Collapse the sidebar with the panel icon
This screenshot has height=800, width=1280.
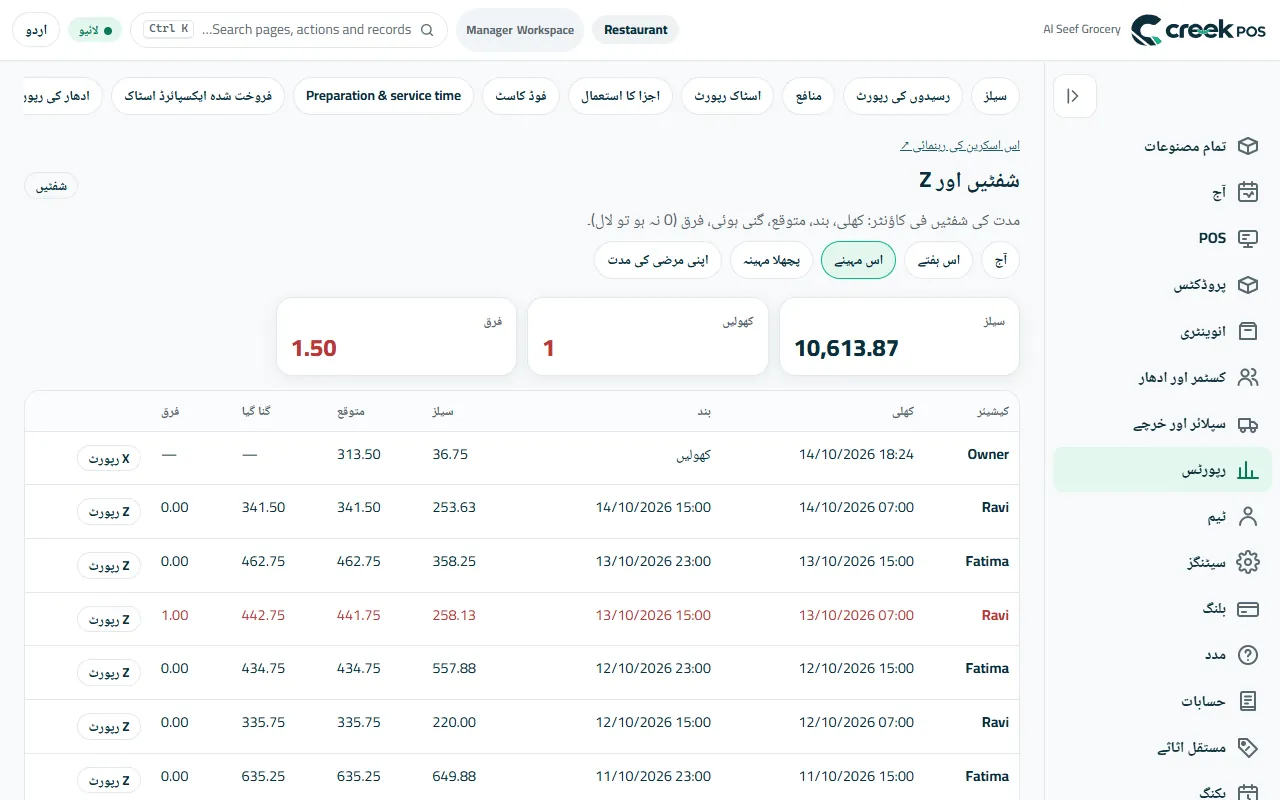pyautogui.click(x=1075, y=96)
